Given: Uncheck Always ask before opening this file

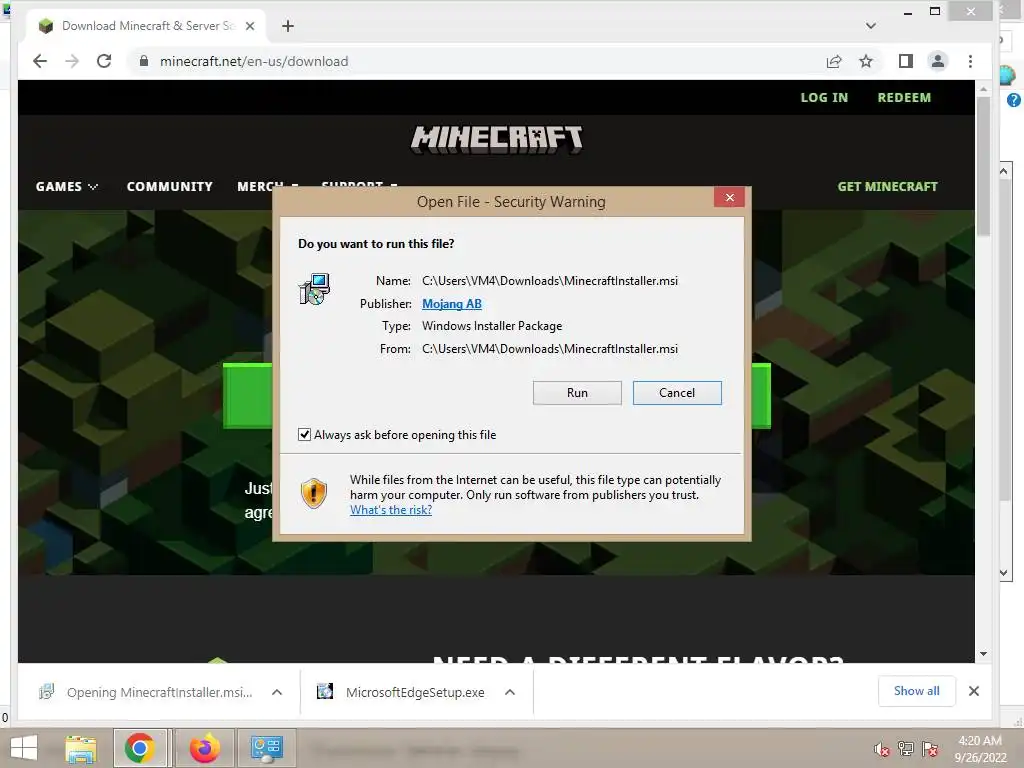Looking at the screenshot, I should click(304, 435).
